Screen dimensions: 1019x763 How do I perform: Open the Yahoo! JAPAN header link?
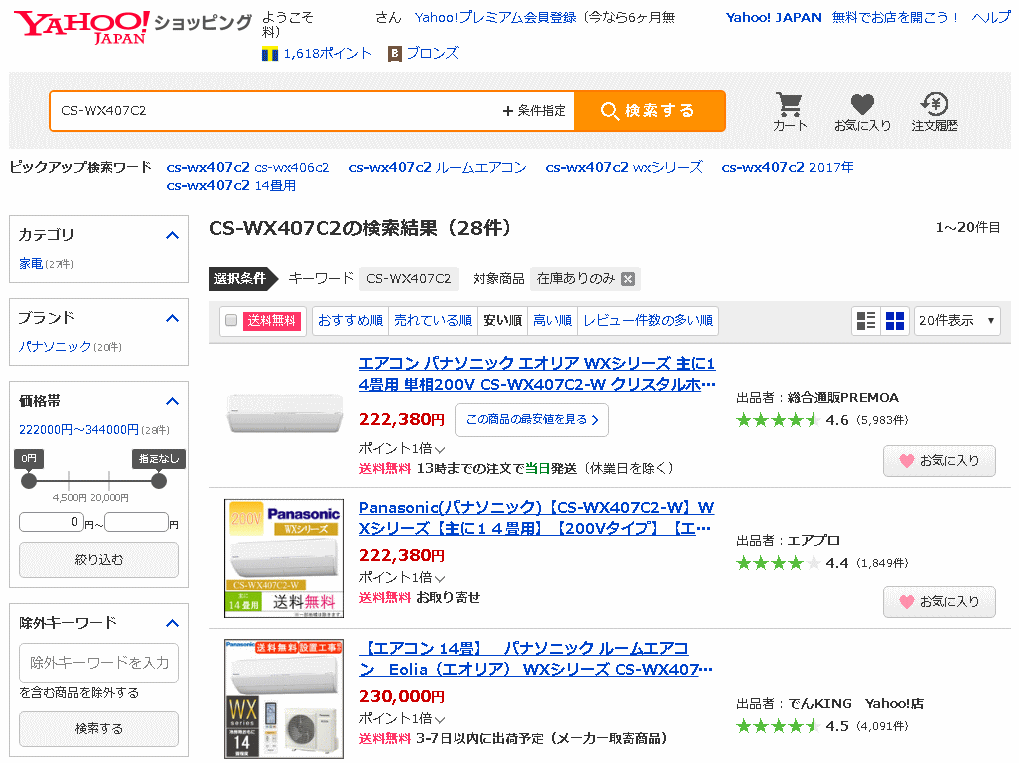pyautogui.click(x=773, y=18)
